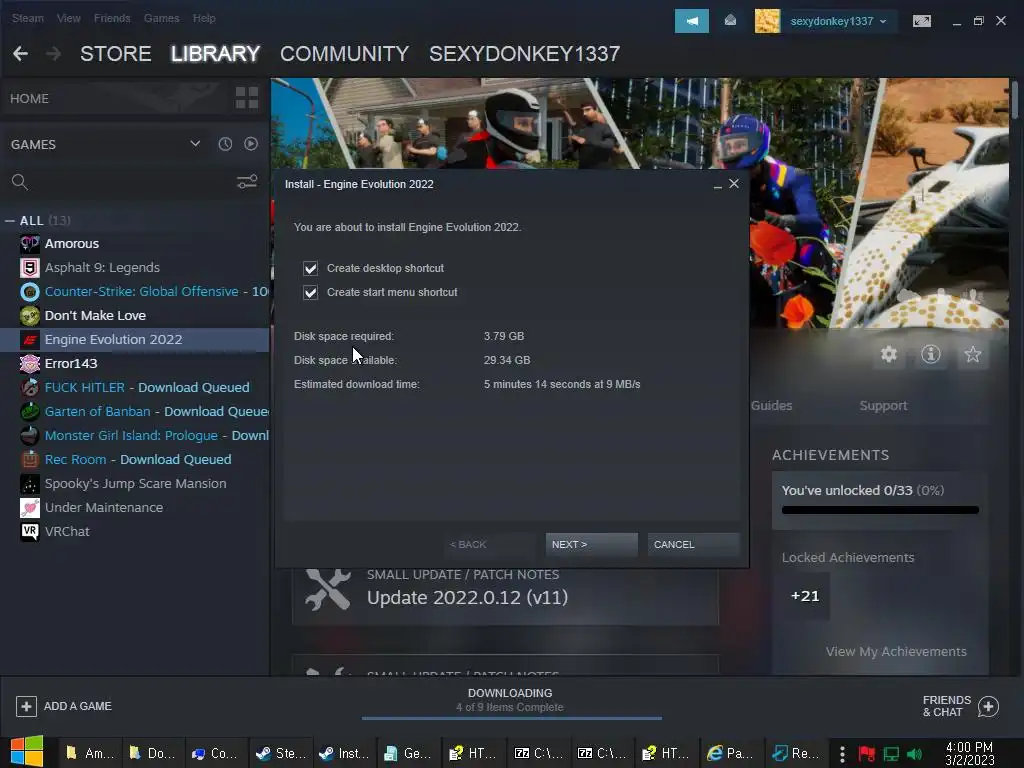Click the DOWNLOADING progress bar

pyautogui.click(x=512, y=718)
